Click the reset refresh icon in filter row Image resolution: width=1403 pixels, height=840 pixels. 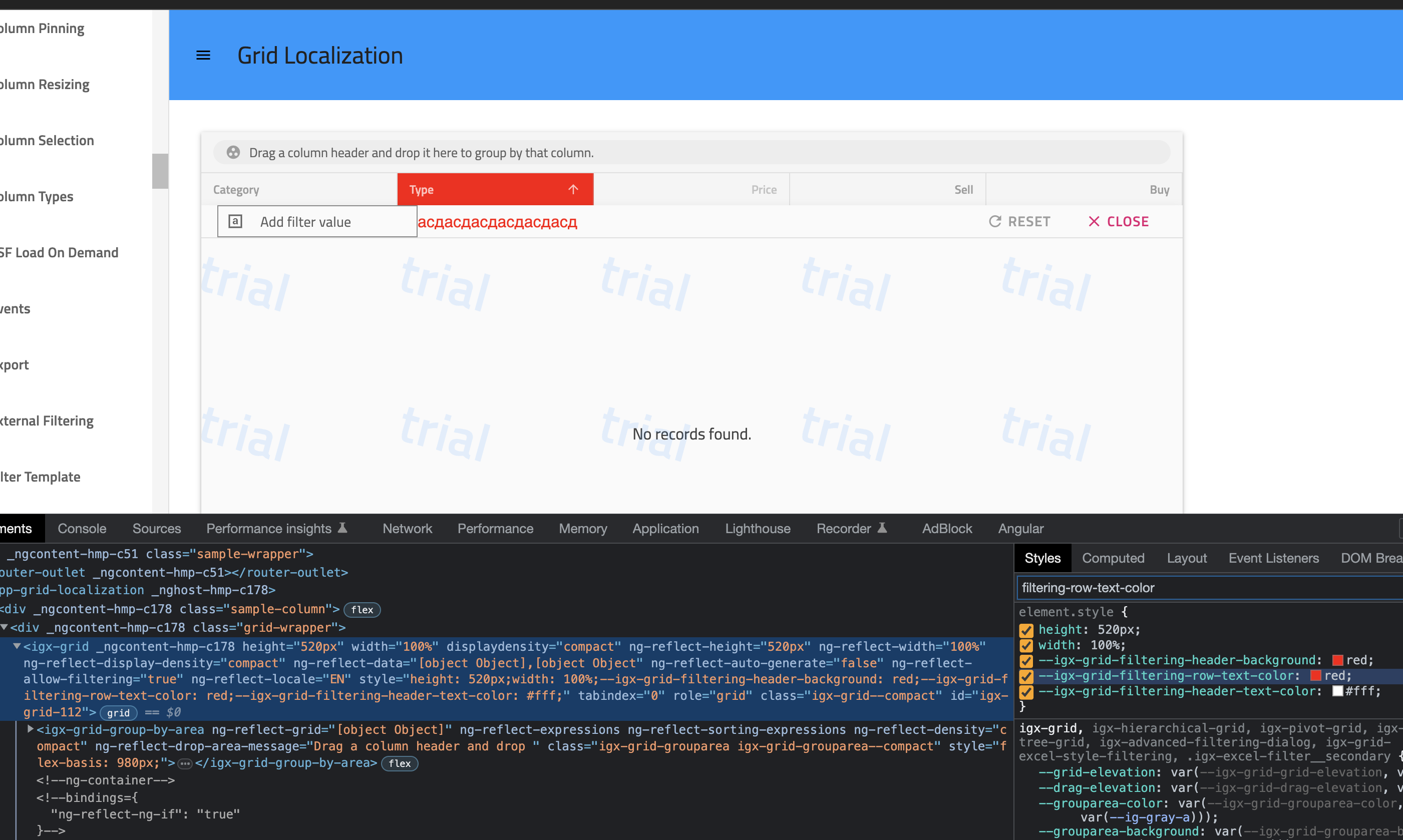(995, 221)
